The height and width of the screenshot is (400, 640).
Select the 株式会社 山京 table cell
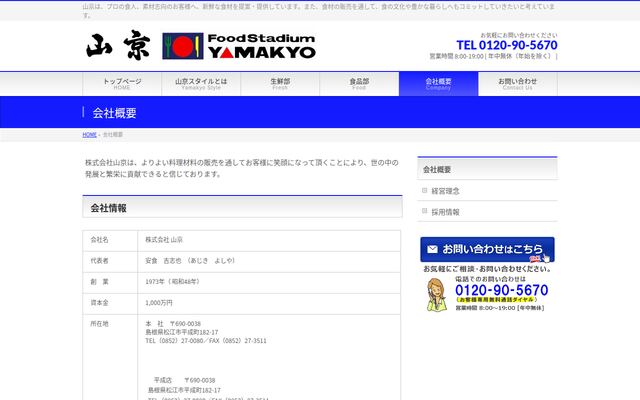coord(269,240)
